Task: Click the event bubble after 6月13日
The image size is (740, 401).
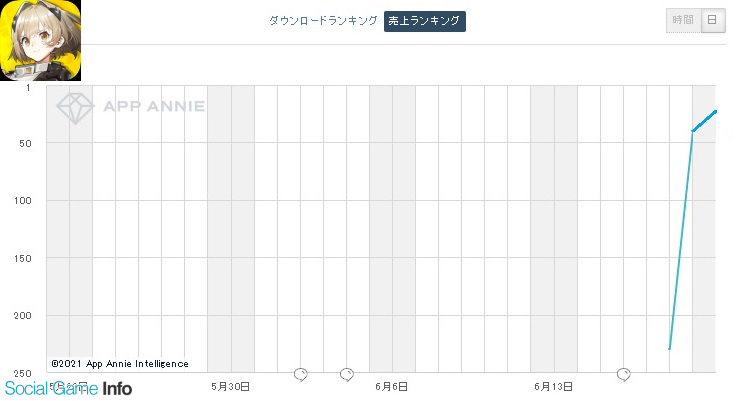Action: point(623,375)
